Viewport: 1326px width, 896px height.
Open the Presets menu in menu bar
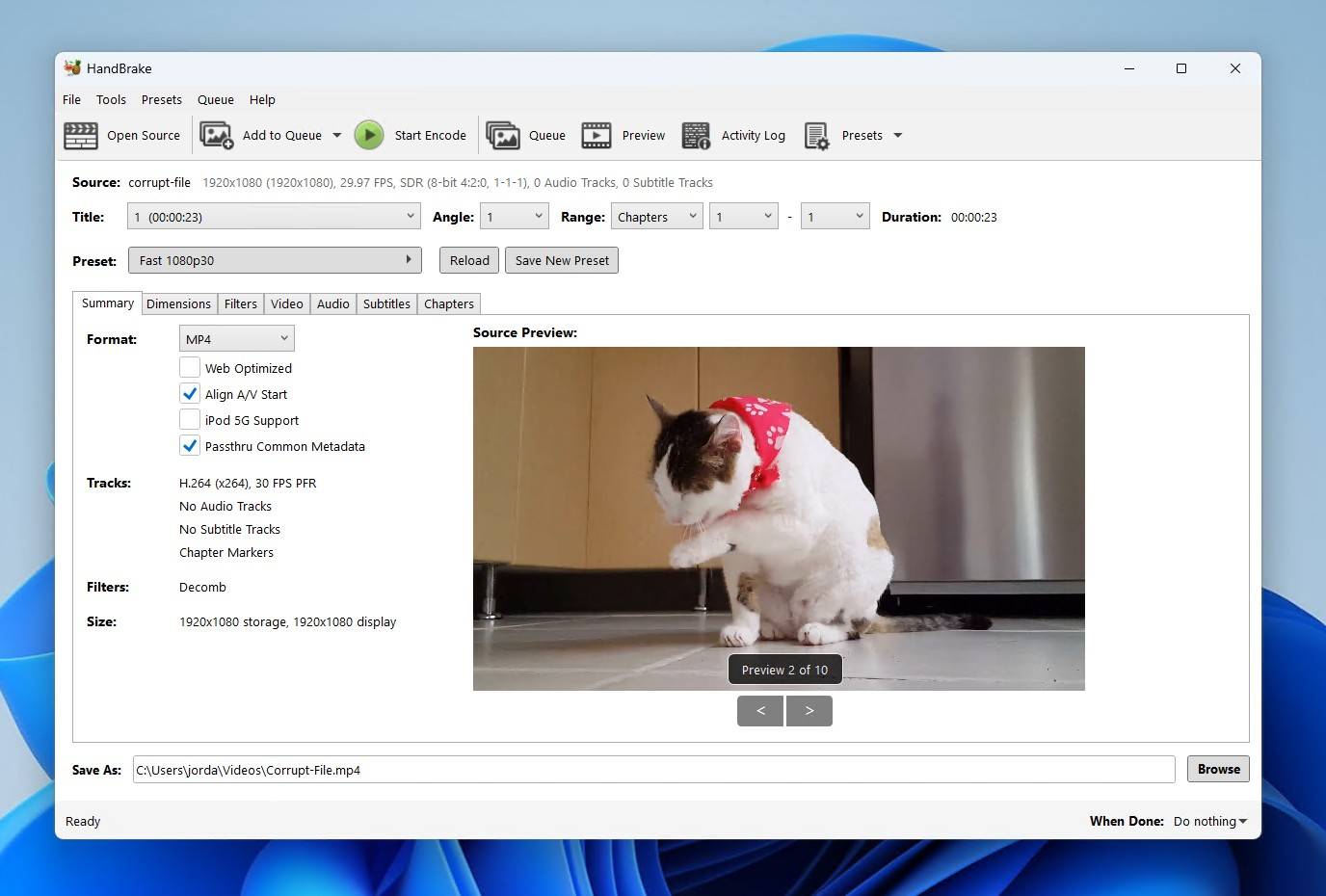coord(162,99)
